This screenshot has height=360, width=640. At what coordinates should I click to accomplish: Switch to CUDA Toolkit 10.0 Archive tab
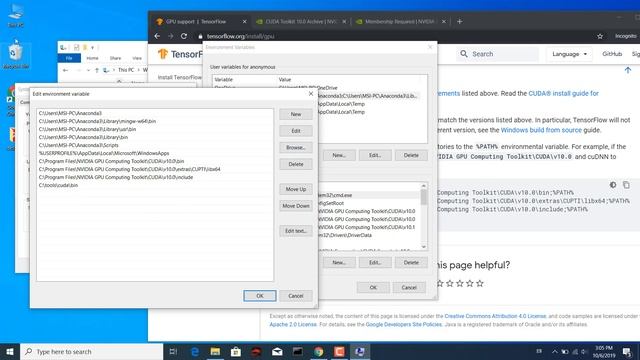point(300,22)
